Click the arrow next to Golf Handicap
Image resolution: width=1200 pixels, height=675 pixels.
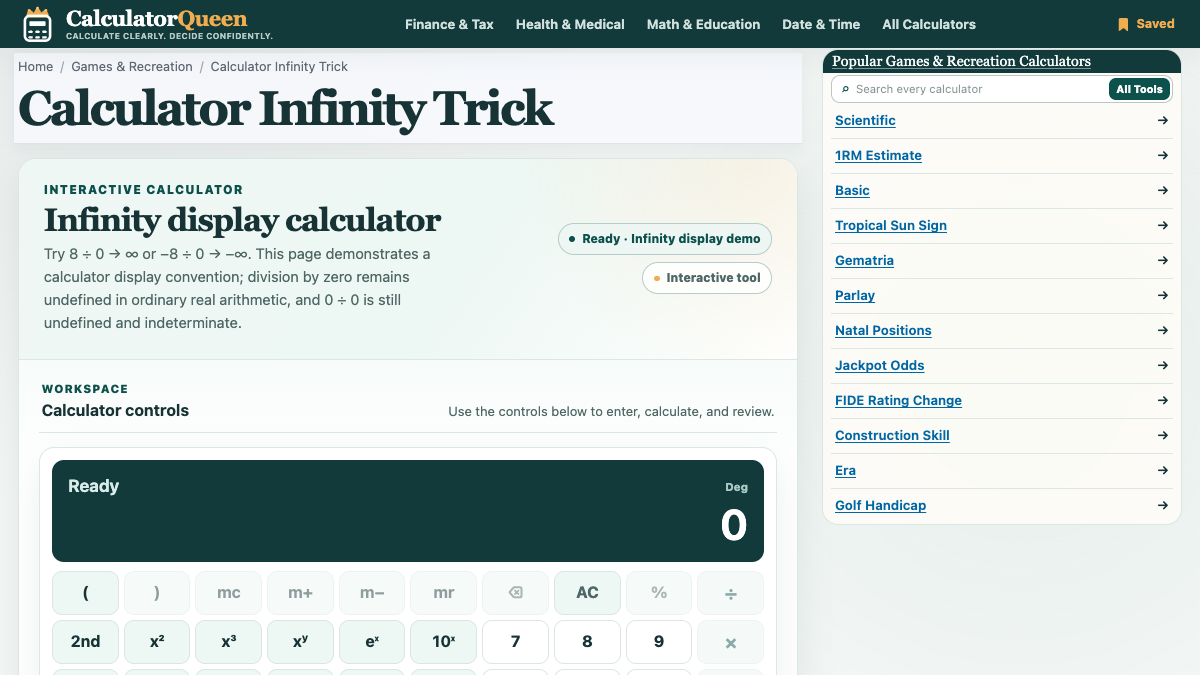tap(1162, 505)
